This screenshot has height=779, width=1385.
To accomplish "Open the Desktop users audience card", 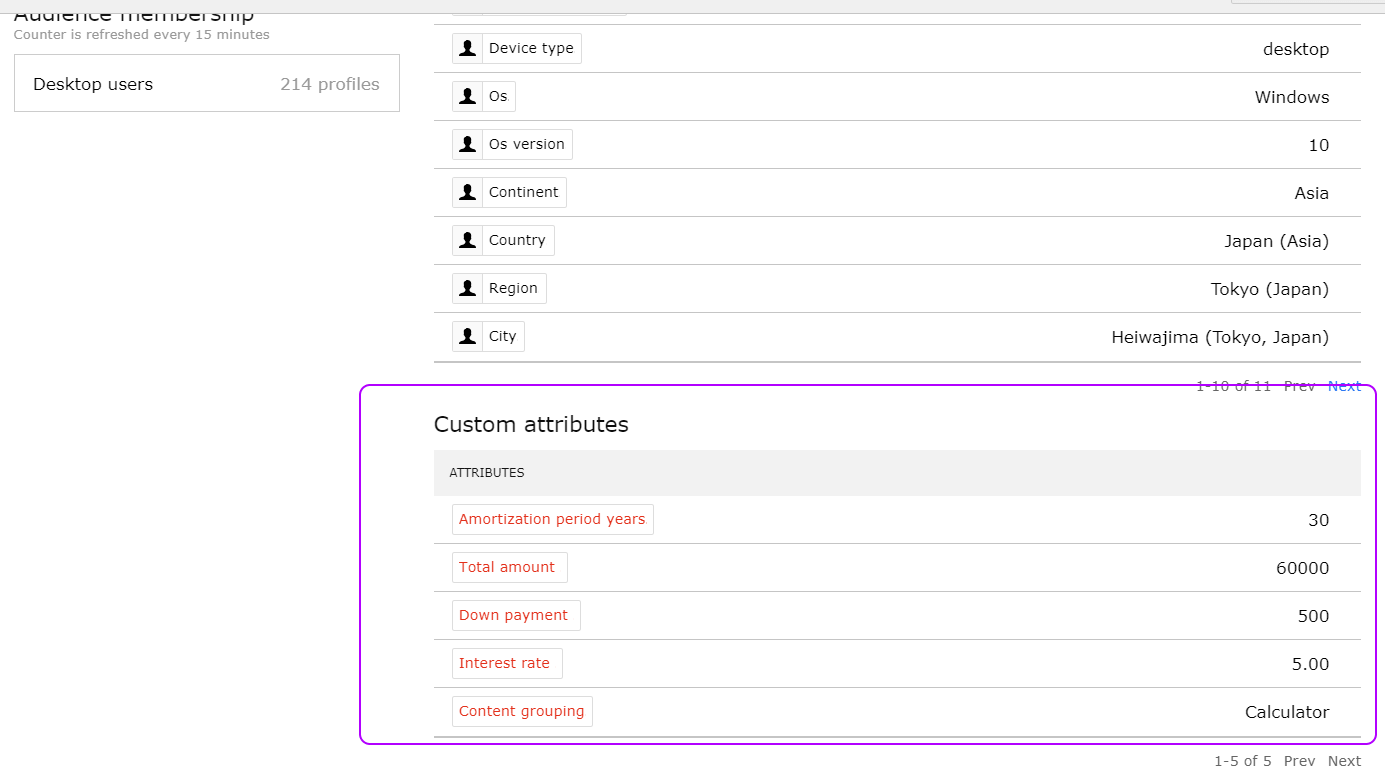I will coord(206,84).
